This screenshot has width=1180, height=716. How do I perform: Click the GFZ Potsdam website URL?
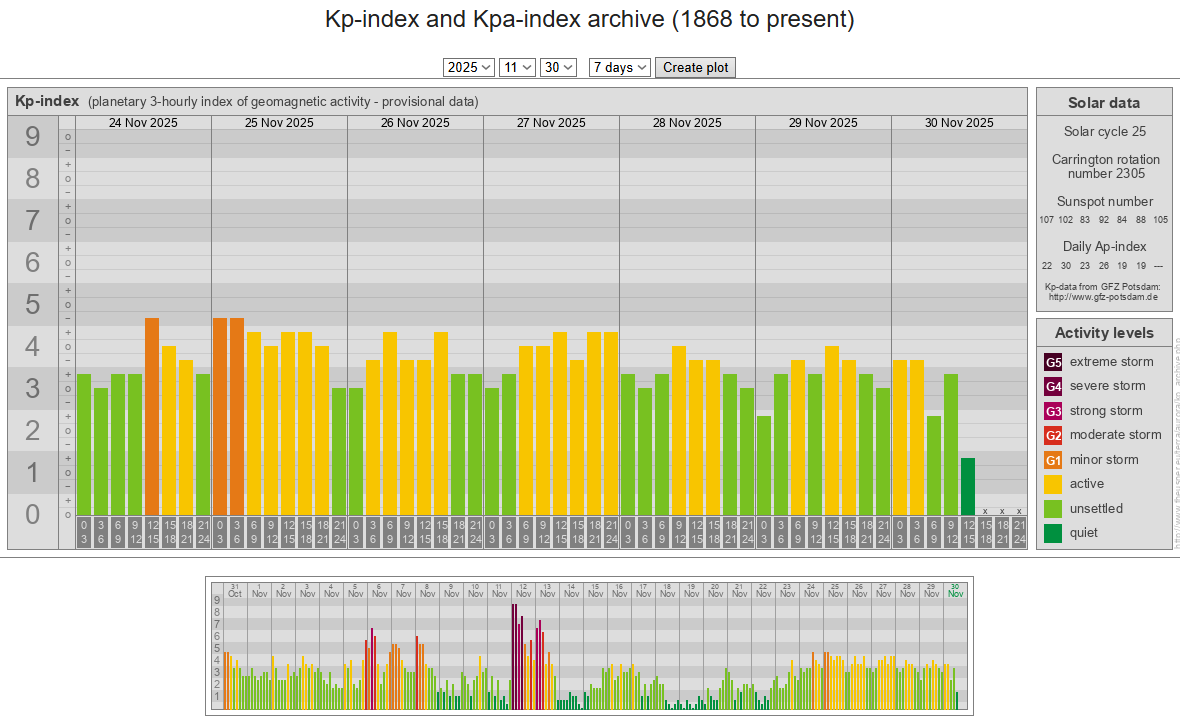(x=1103, y=297)
